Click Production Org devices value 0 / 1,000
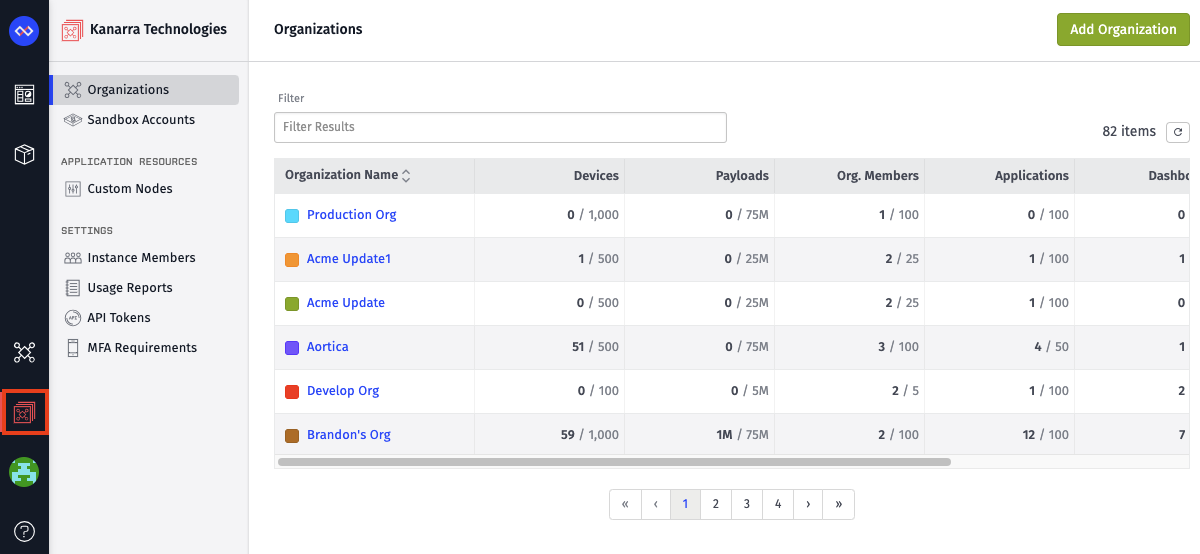 593,215
